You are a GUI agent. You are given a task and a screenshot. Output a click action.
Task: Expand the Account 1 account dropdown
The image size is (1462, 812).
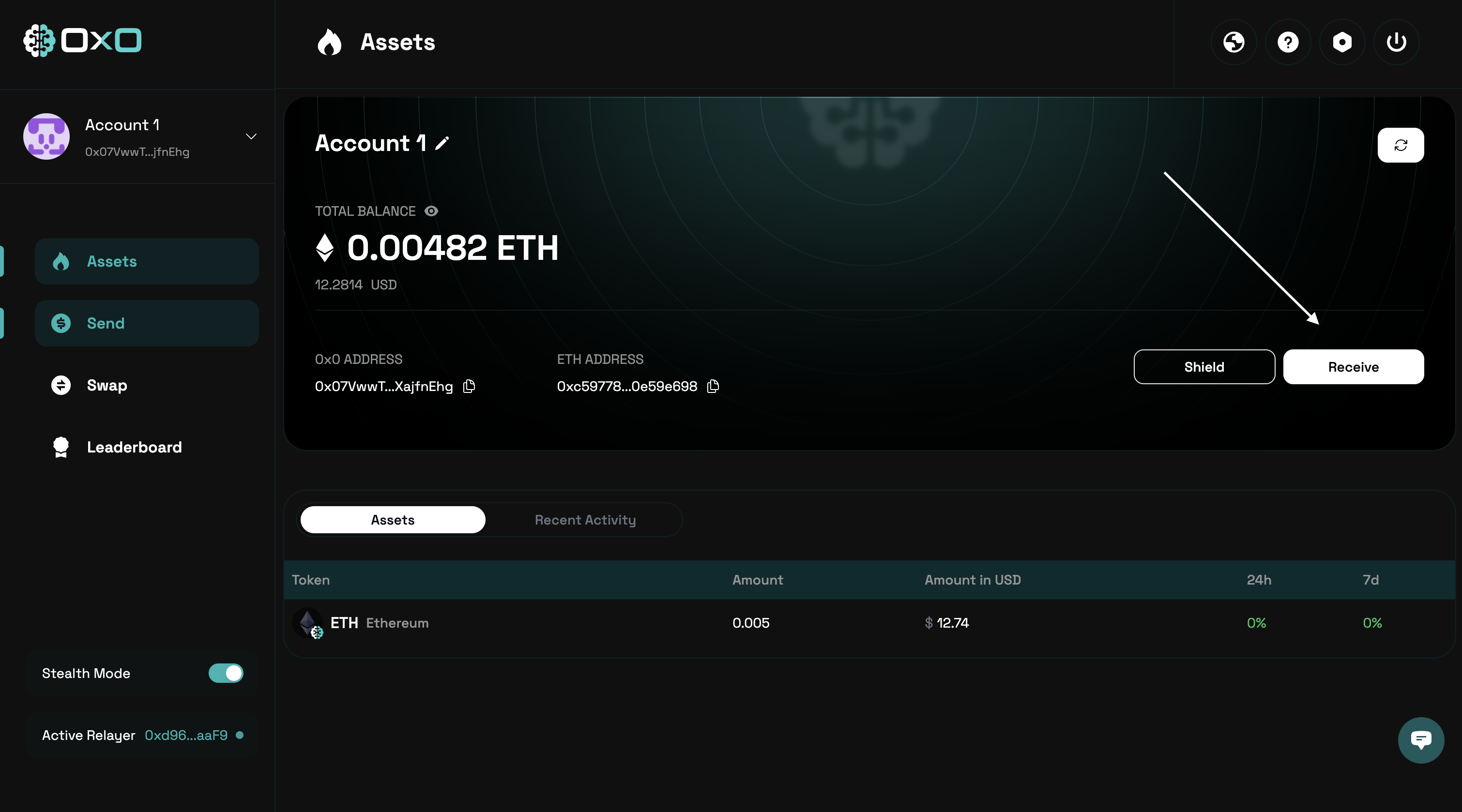pos(251,137)
